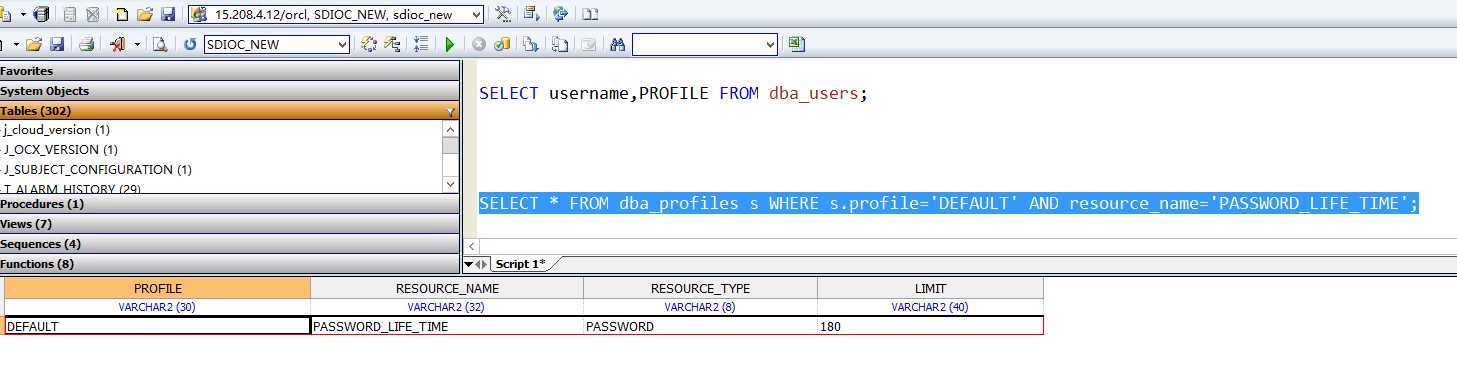
Task: Click the RESOURCE_TYPE column header
Action: (x=700, y=288)
